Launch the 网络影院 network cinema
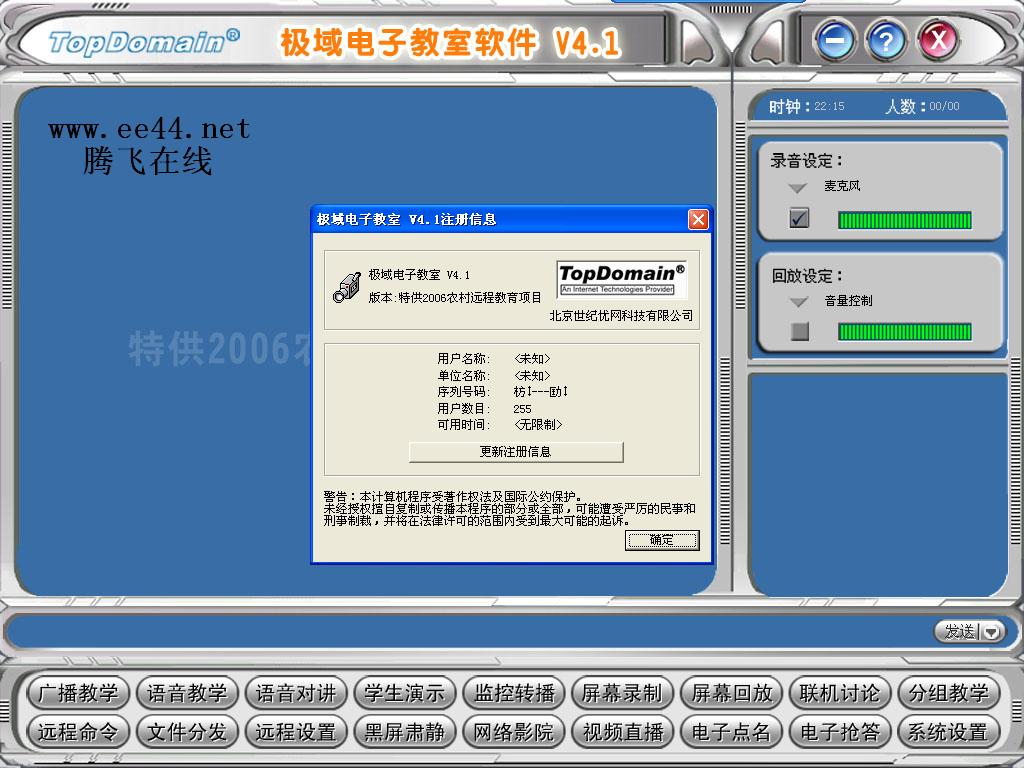Image resolution: width=1024 pixels, height=768 pixels. (514, 731)
